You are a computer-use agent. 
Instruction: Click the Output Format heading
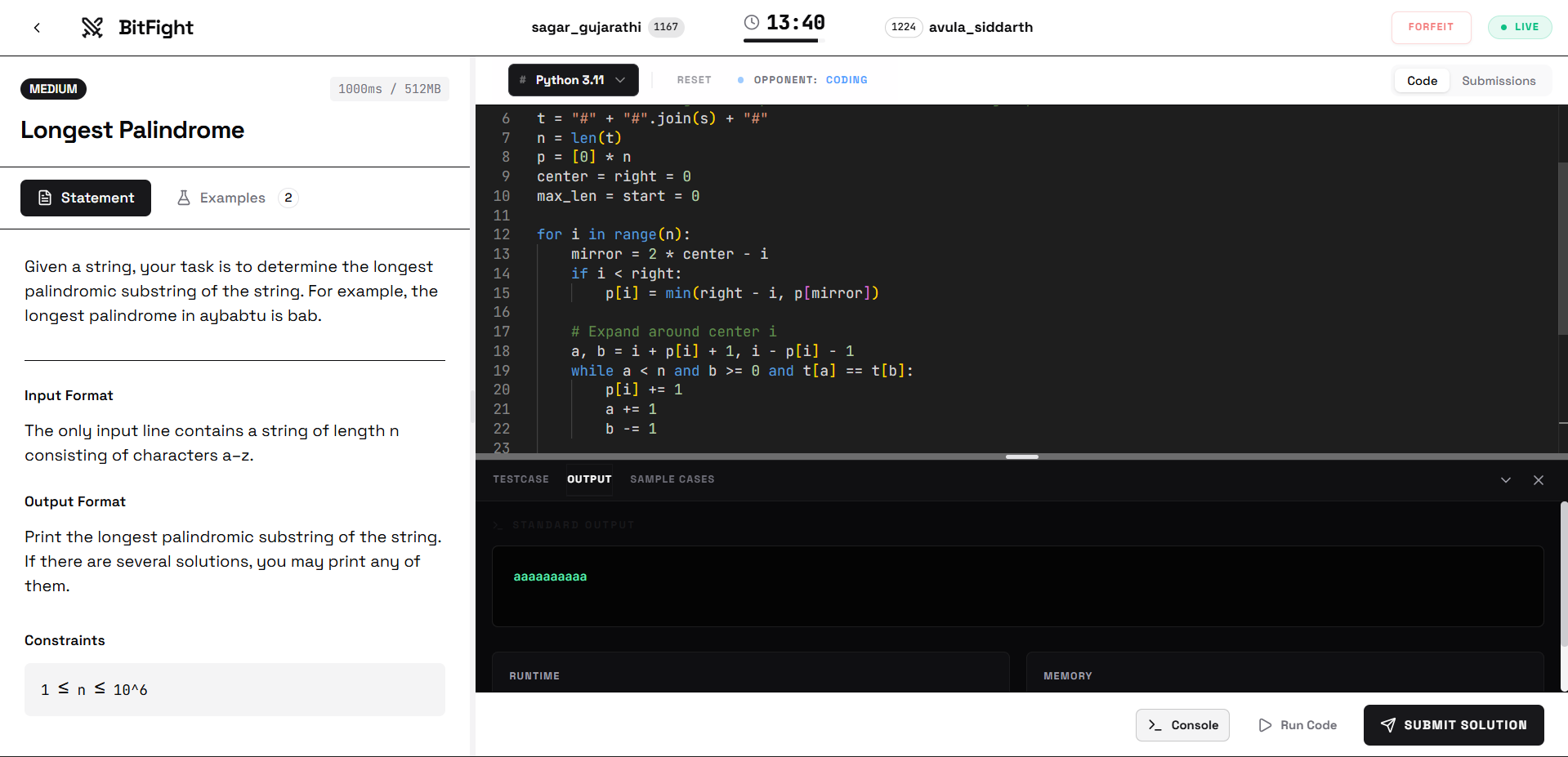(x=75, y=501)
